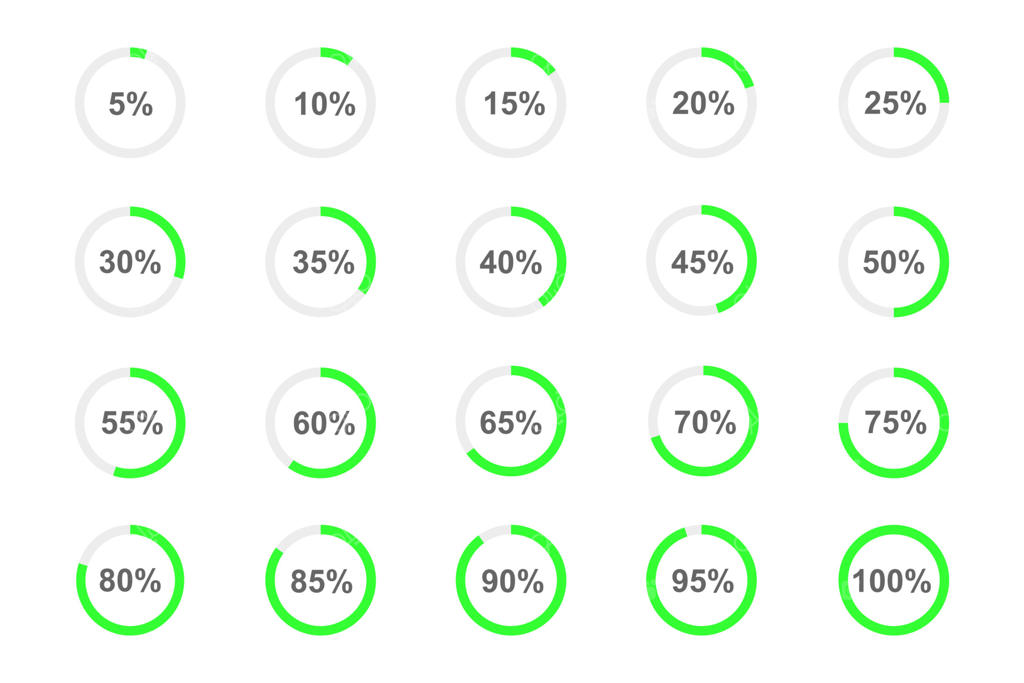Screen dimensions: 1024x683
Task: Select the 50% half-filled ring
Action: 893,262
